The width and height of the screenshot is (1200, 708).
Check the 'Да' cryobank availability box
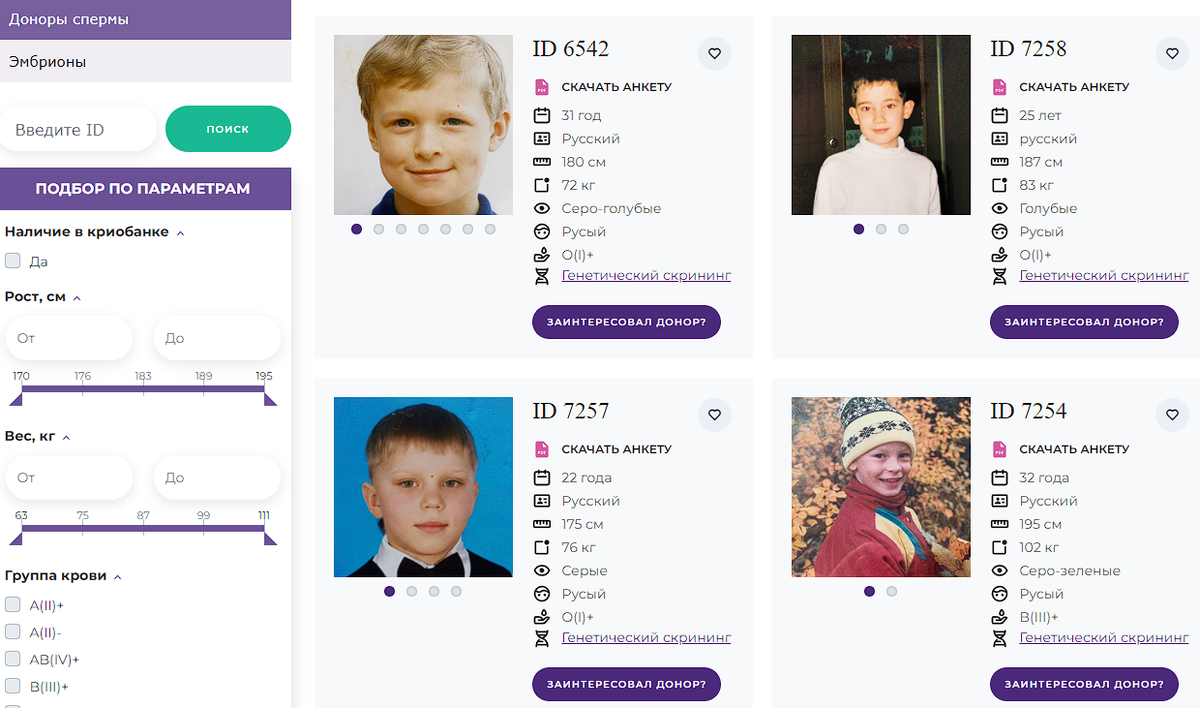coord(13,261)
